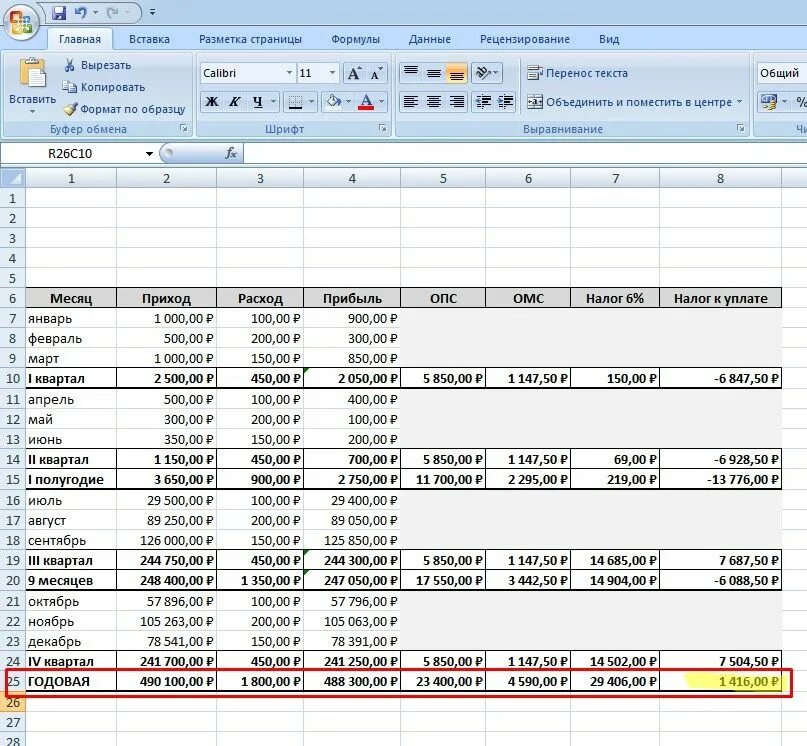Screen dimensions: 807x746
Task: Align cell content to the top
Action: click(411, 73)
